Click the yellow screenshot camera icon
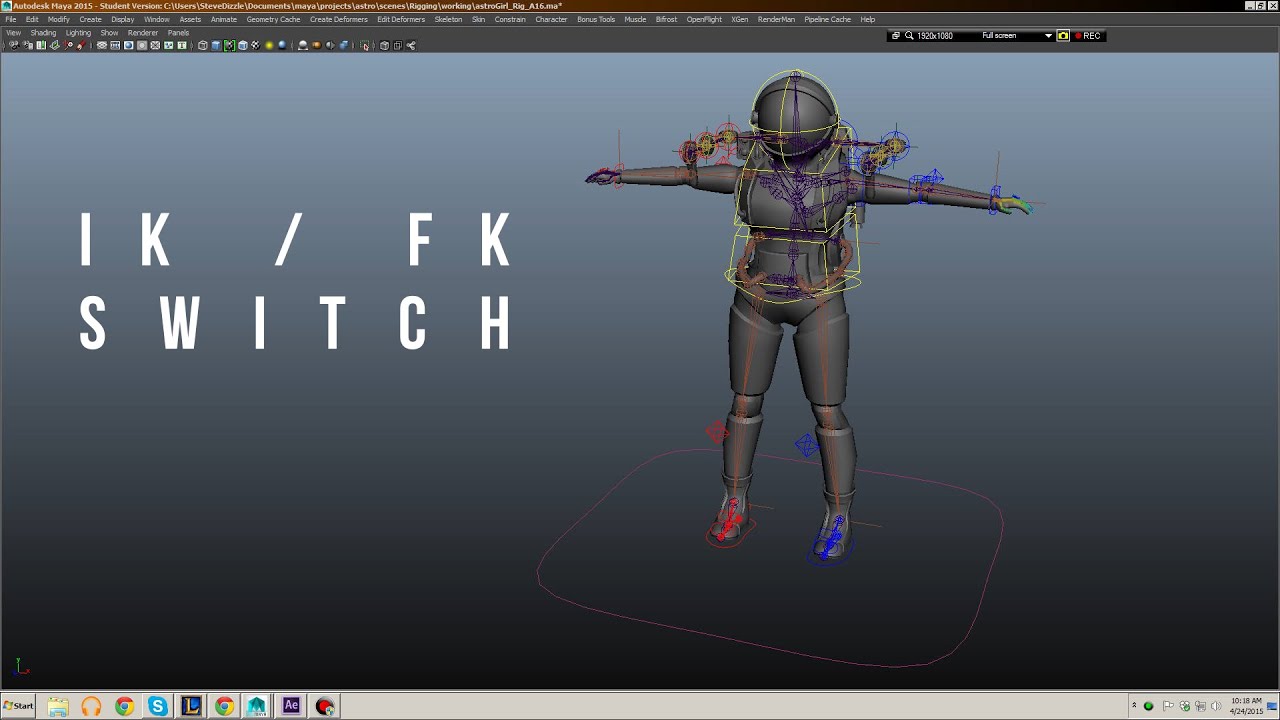 click(x=1063, y=36)
